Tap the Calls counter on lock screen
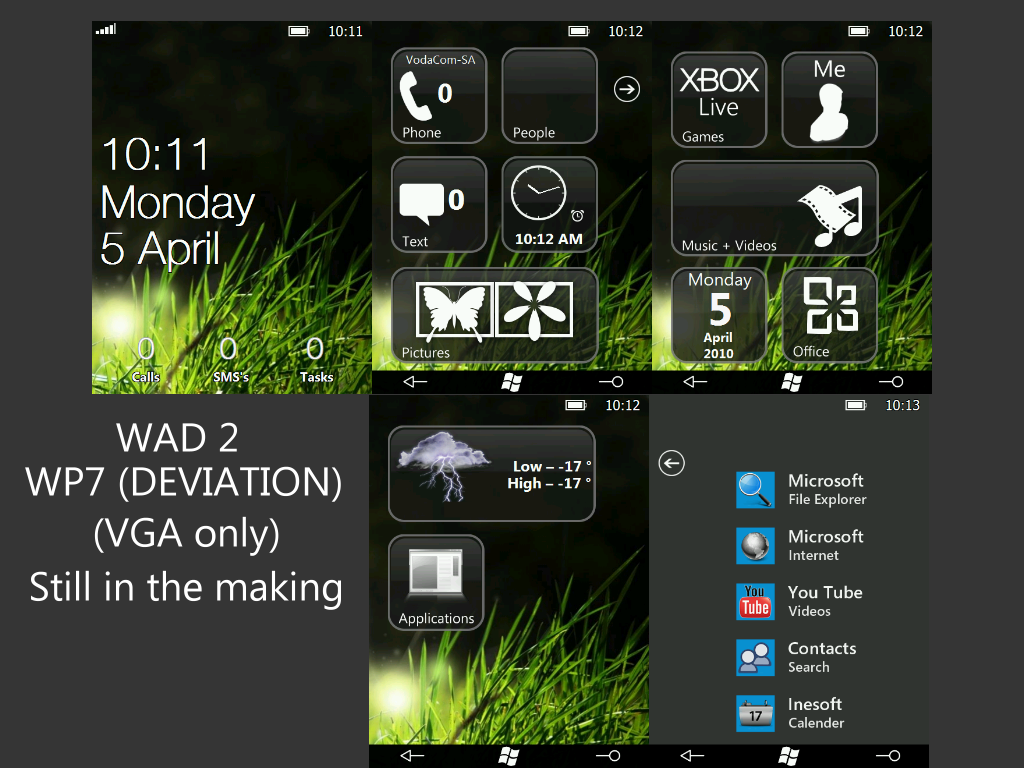Image resolution: width=1024 pixels, height=768 pixels. (x=146, y=359)
